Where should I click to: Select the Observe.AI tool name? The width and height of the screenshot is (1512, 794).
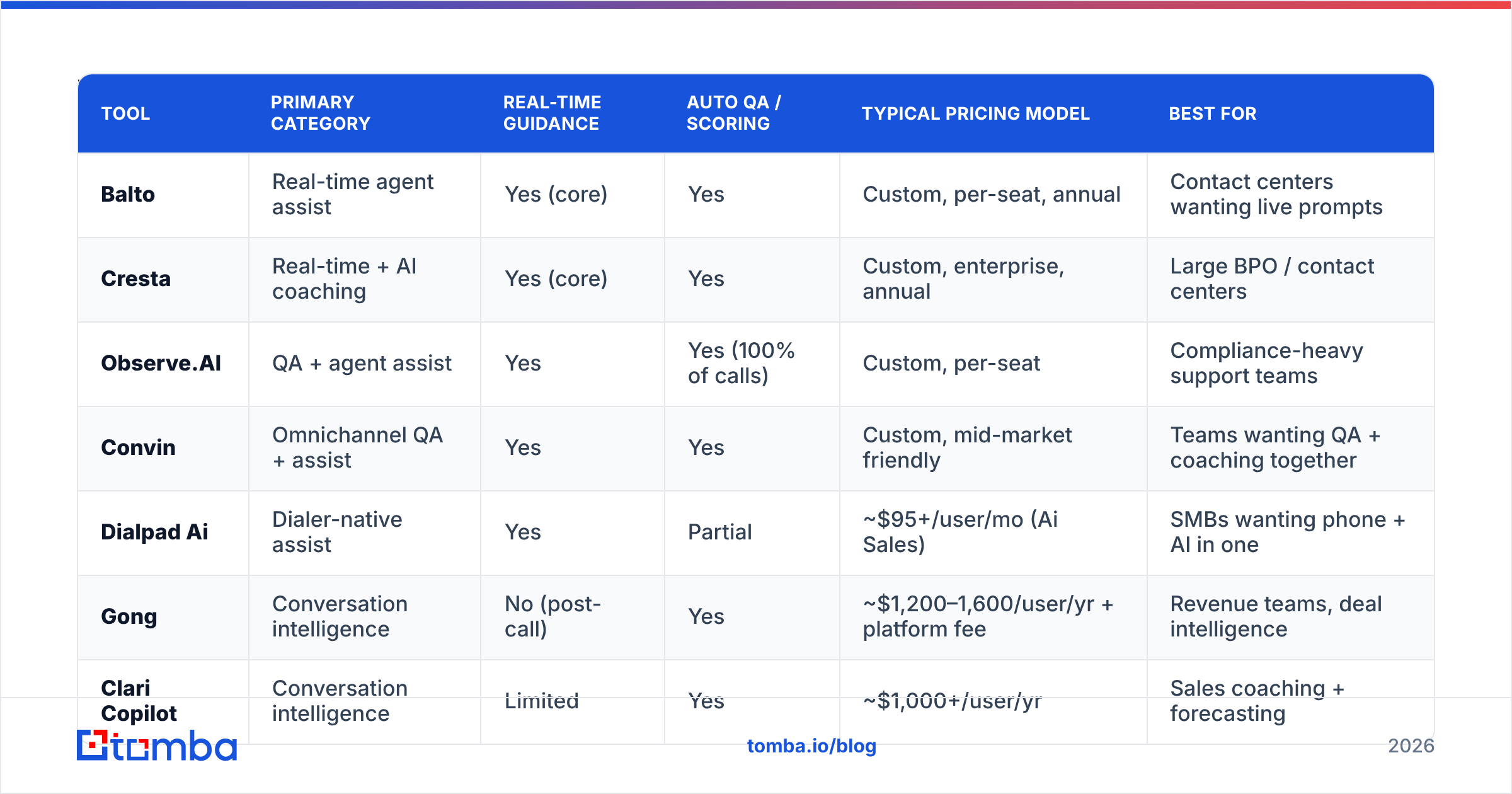(x=161, y=363)
